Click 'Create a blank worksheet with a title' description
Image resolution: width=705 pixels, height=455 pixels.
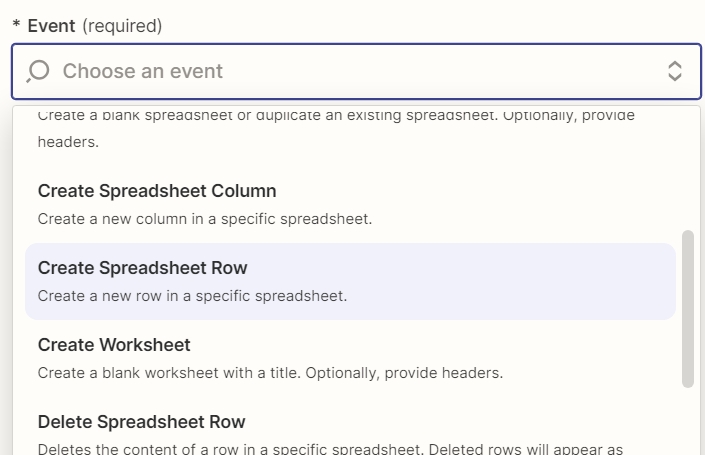pos(270,373)
